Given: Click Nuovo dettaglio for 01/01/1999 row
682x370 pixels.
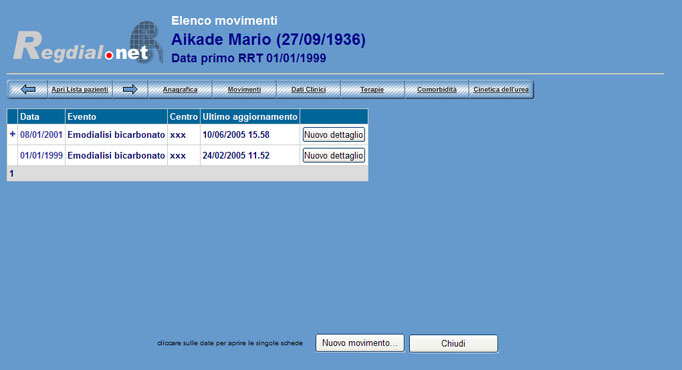Looking at the screenshot, I should (334, 156).
